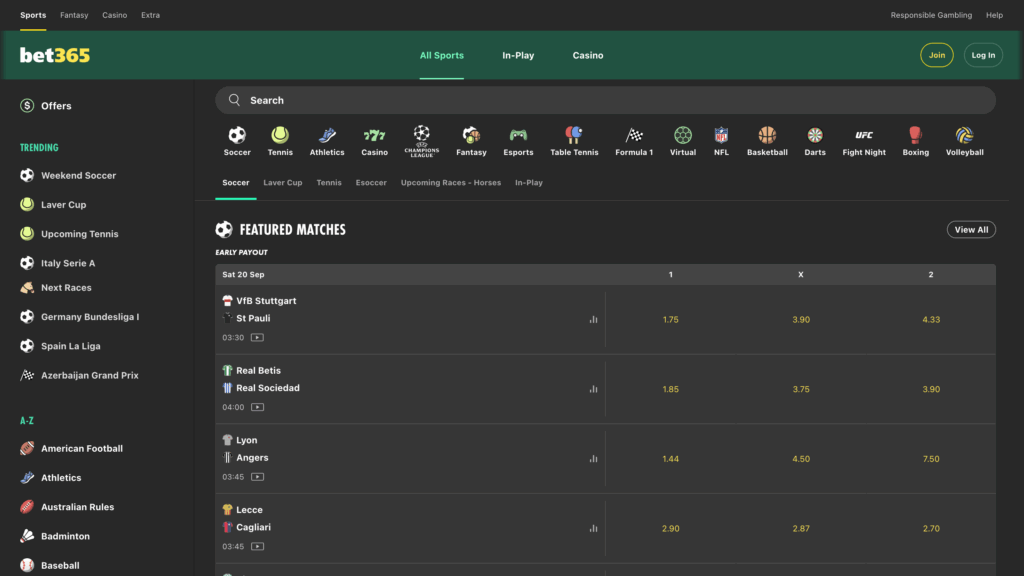Switch to the Laver Cup tab
The image size is (1024, 576).
282,183
